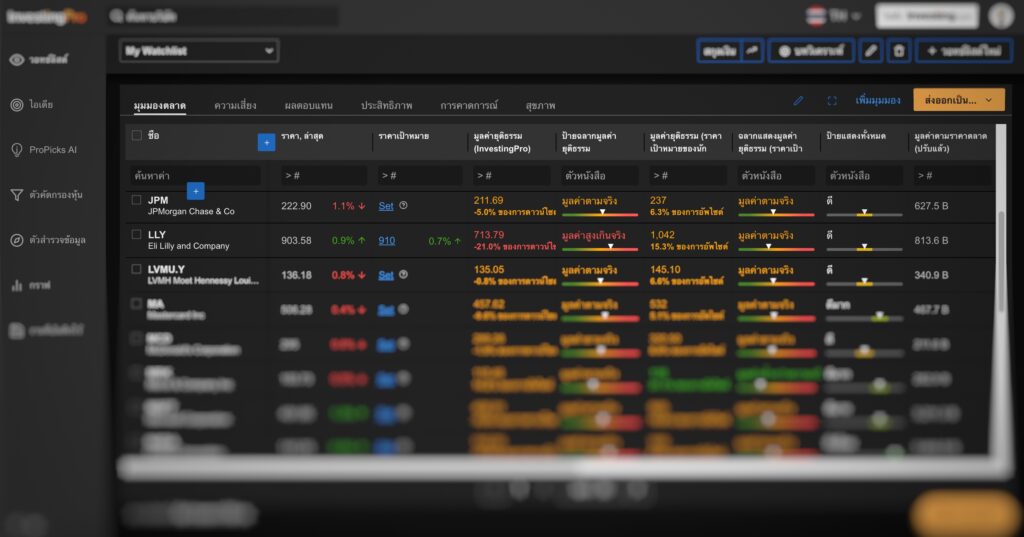Image resolution: width=1024 pixels, height=537 pixels.
Task: Click the top search input field
Action: pyautogui.click(x=224, y=16)
